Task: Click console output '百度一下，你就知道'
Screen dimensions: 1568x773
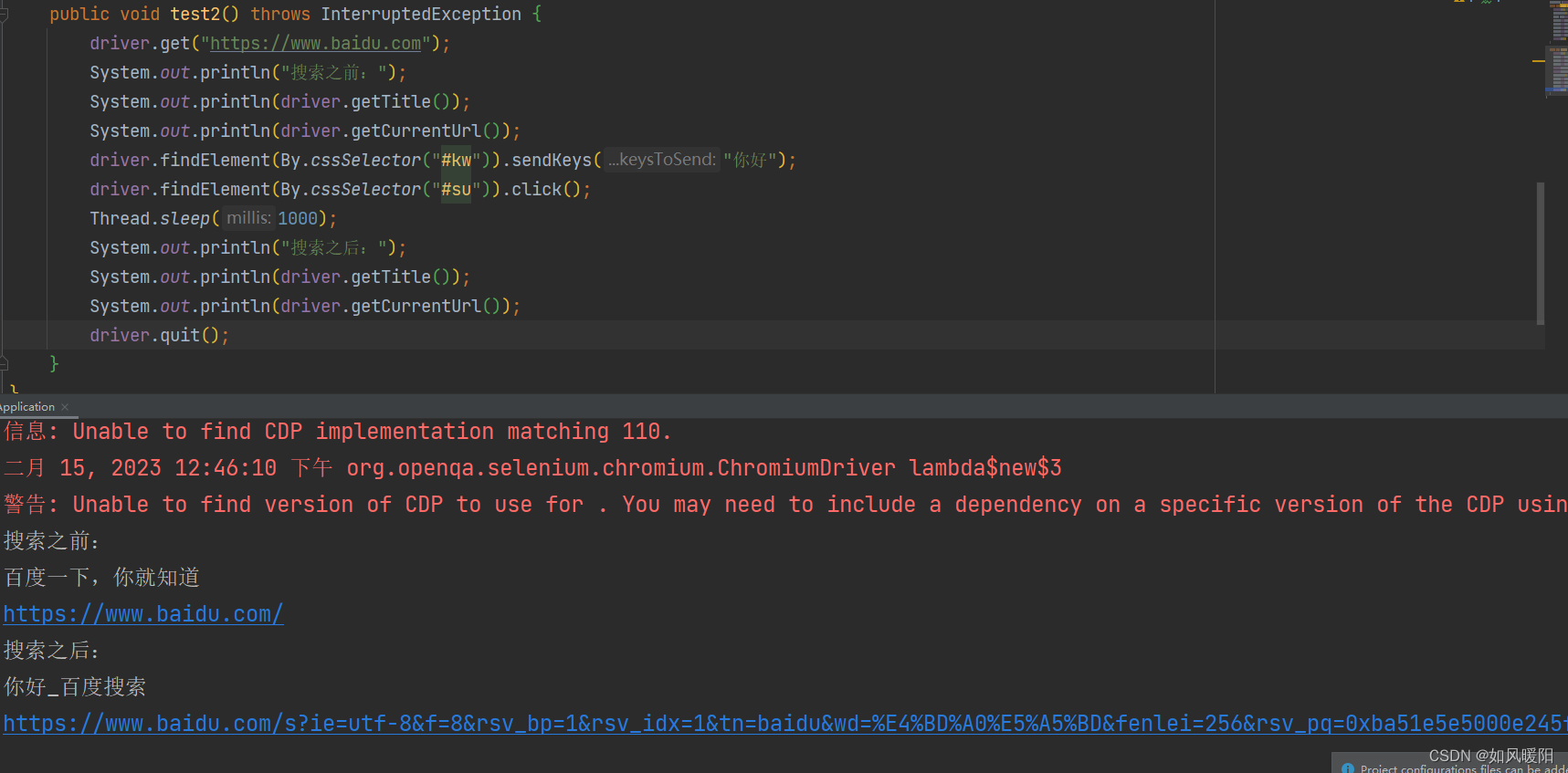Action: click(x=101, y=578)
